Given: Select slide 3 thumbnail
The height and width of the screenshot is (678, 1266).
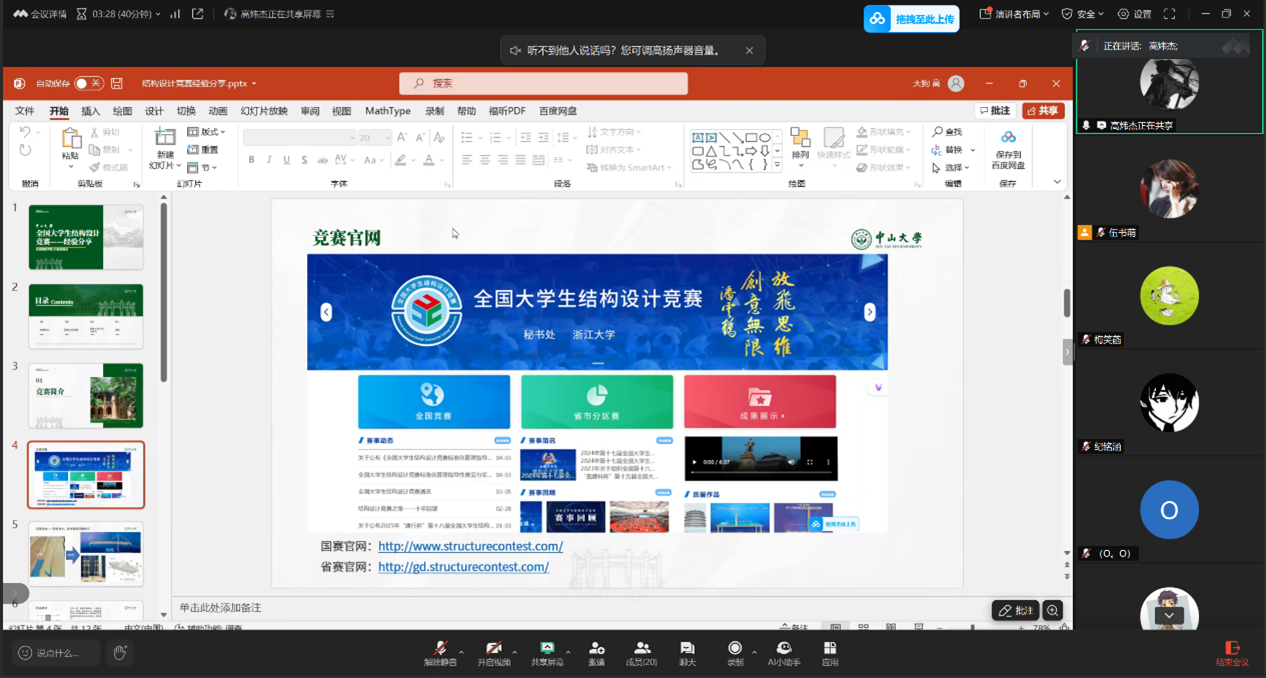Looking at the screenshot, I should [x=86, y=396].
